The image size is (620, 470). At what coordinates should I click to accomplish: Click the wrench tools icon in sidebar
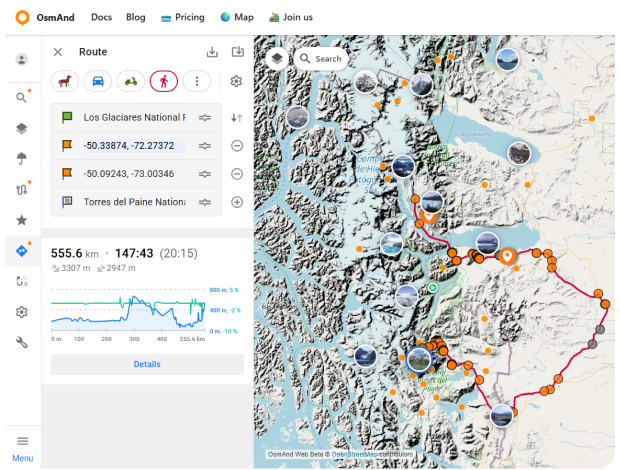pyautogui.click(x=21, y=343)
